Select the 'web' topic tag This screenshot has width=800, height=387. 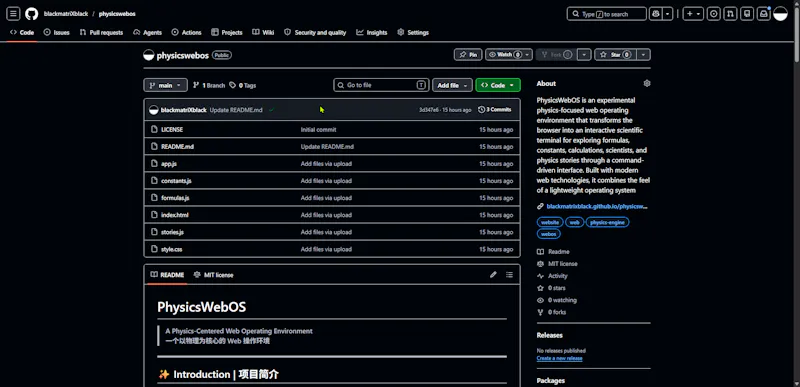574,222
